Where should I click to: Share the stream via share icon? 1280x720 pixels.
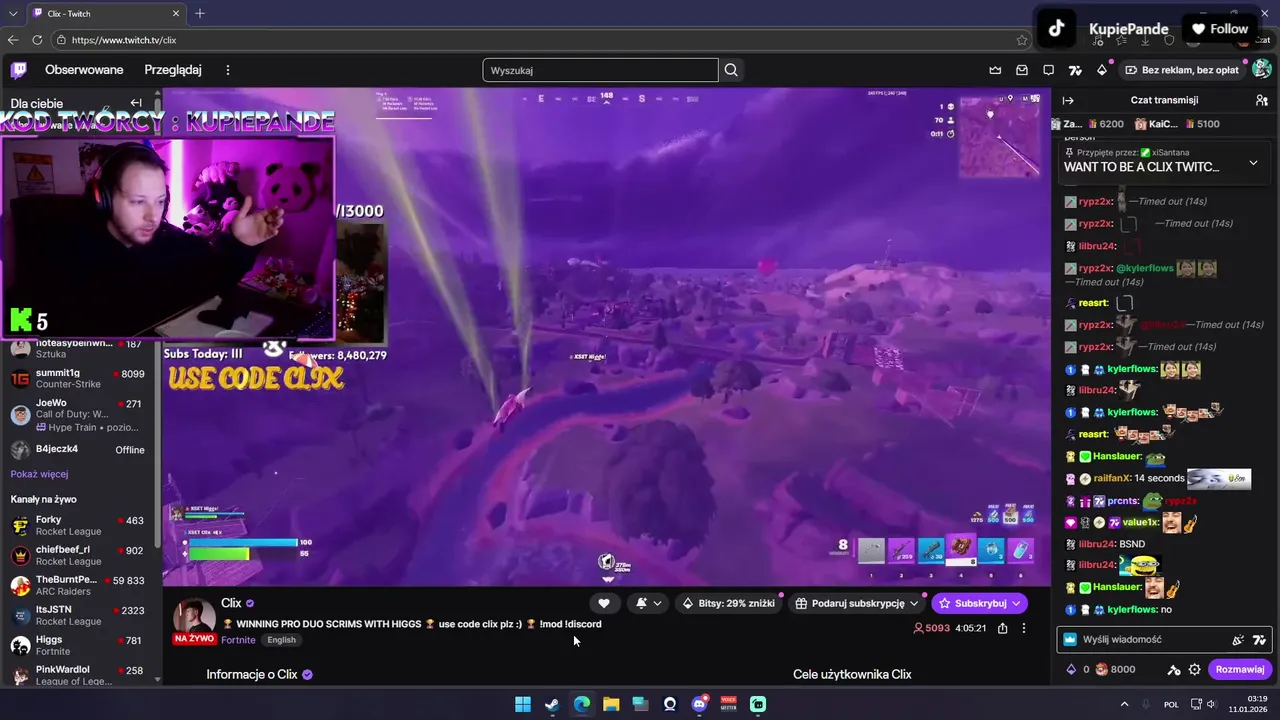1002,628
